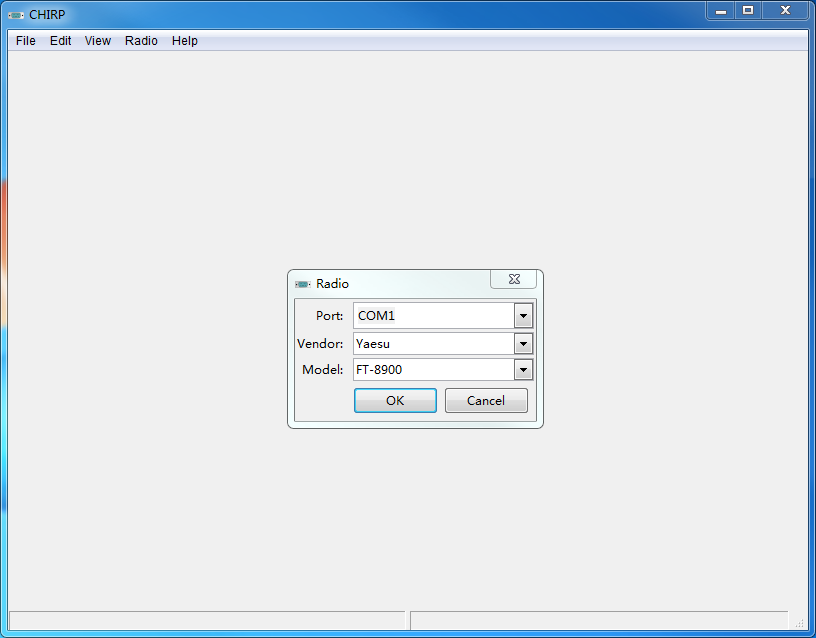Screen dimensions: 816x638
Task: Click the radio icon in dialog title
Action: 302,284
